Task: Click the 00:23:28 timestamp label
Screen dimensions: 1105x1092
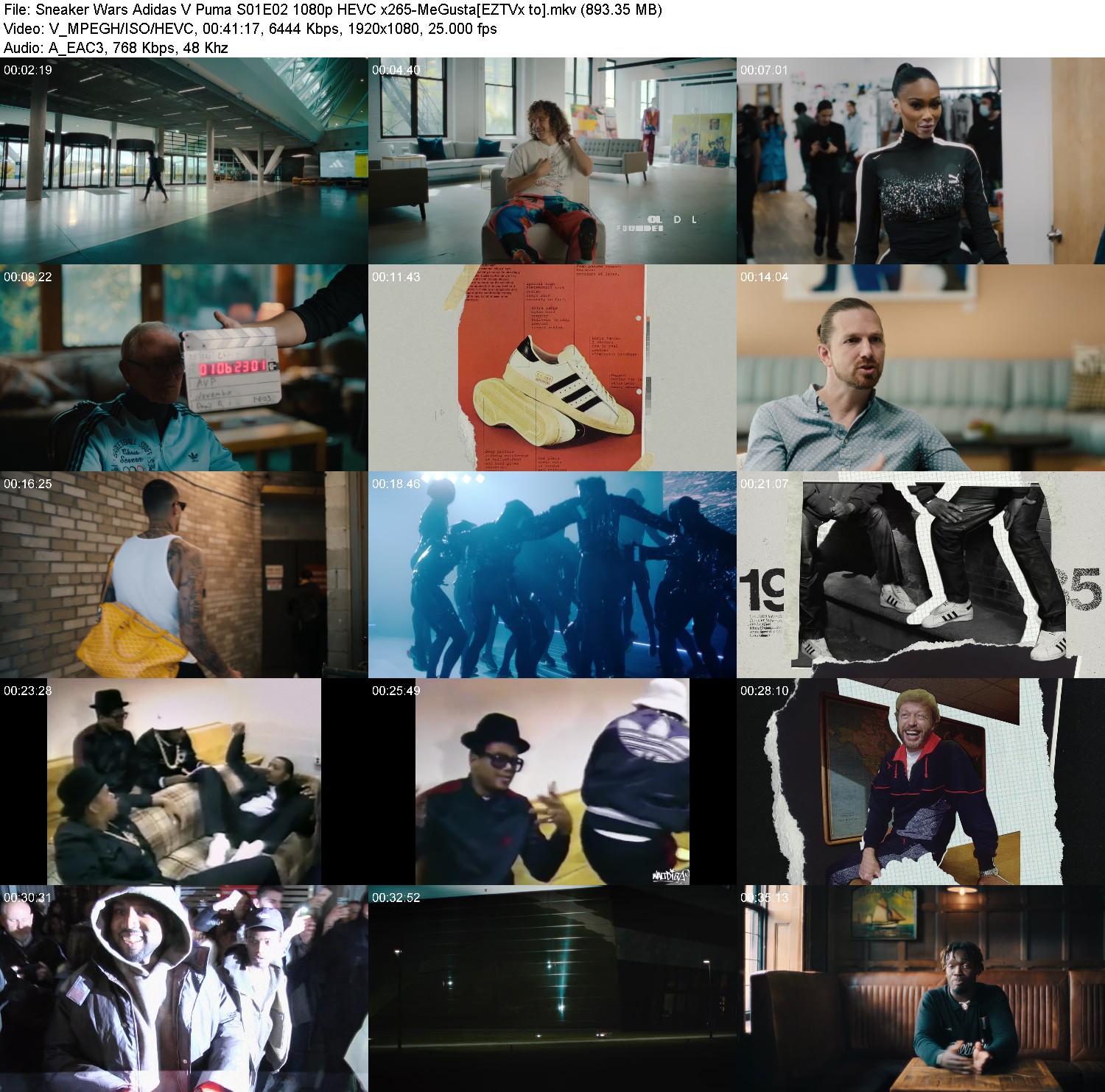Action: (28, 691)
